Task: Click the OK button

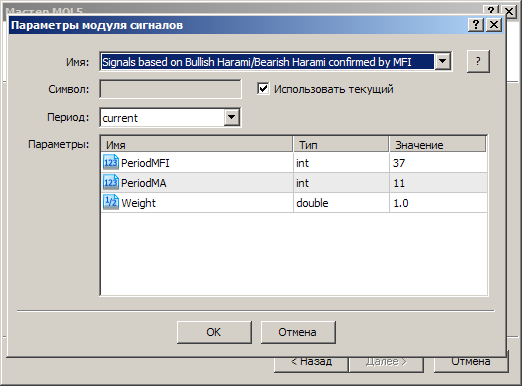Action: coord(214,332)
